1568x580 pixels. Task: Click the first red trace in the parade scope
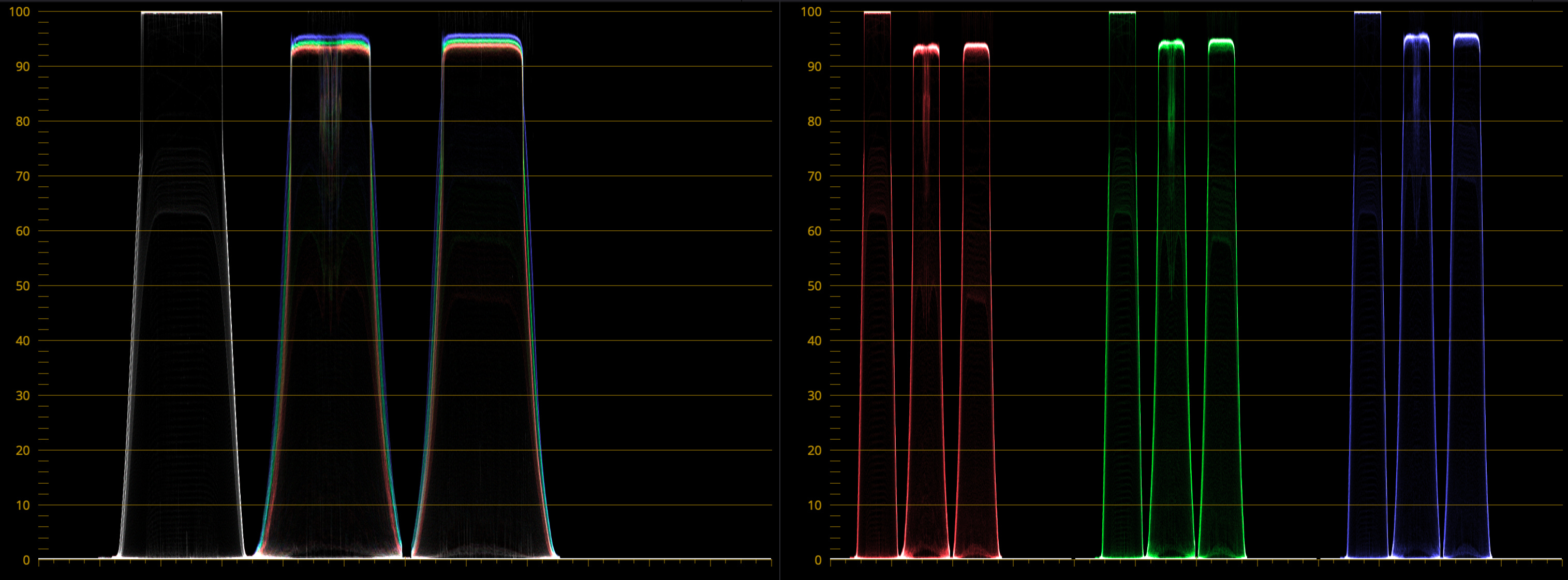[x=877, y=304]
